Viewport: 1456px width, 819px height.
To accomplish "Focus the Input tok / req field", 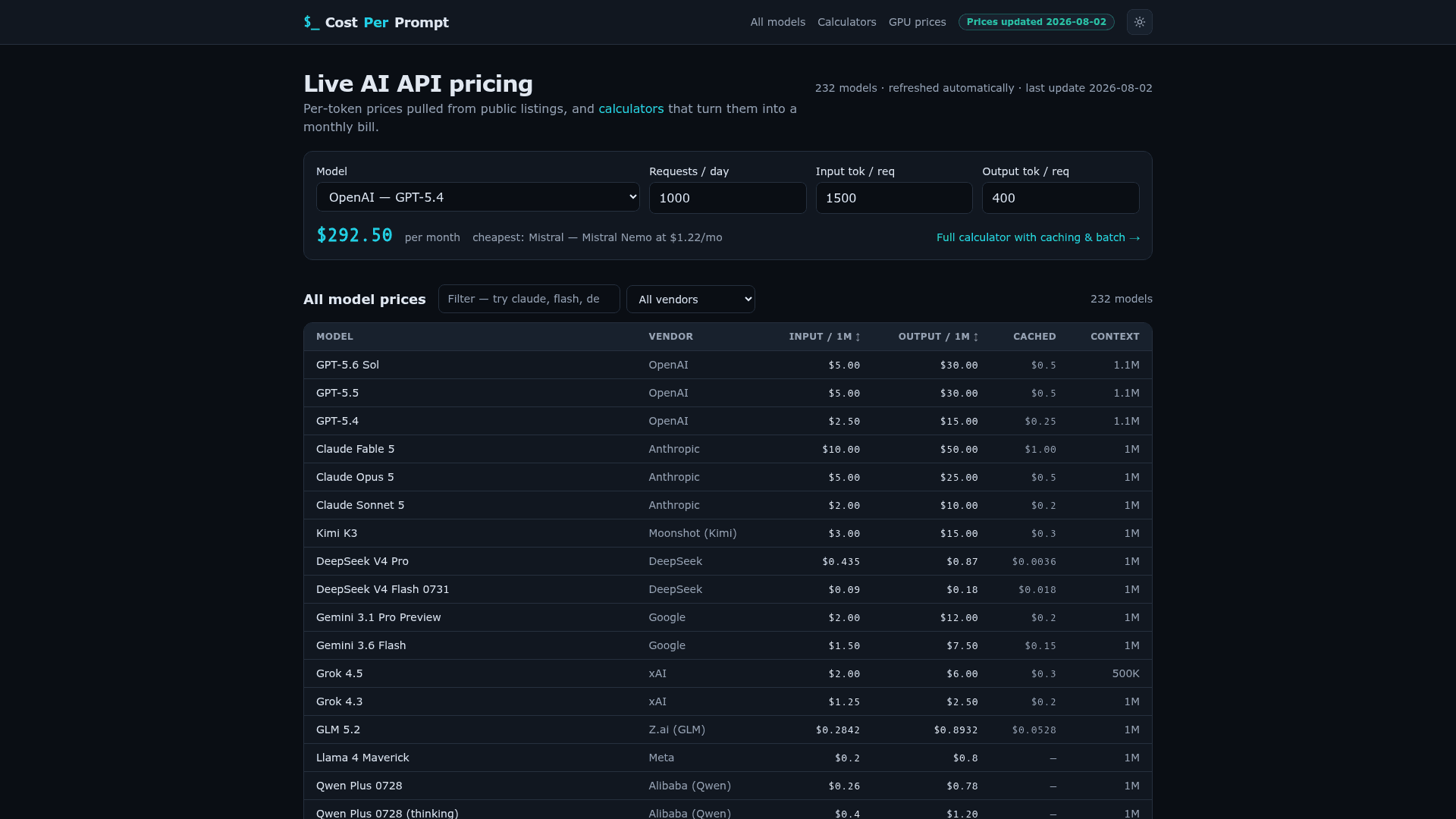I will tap(894, 198).
